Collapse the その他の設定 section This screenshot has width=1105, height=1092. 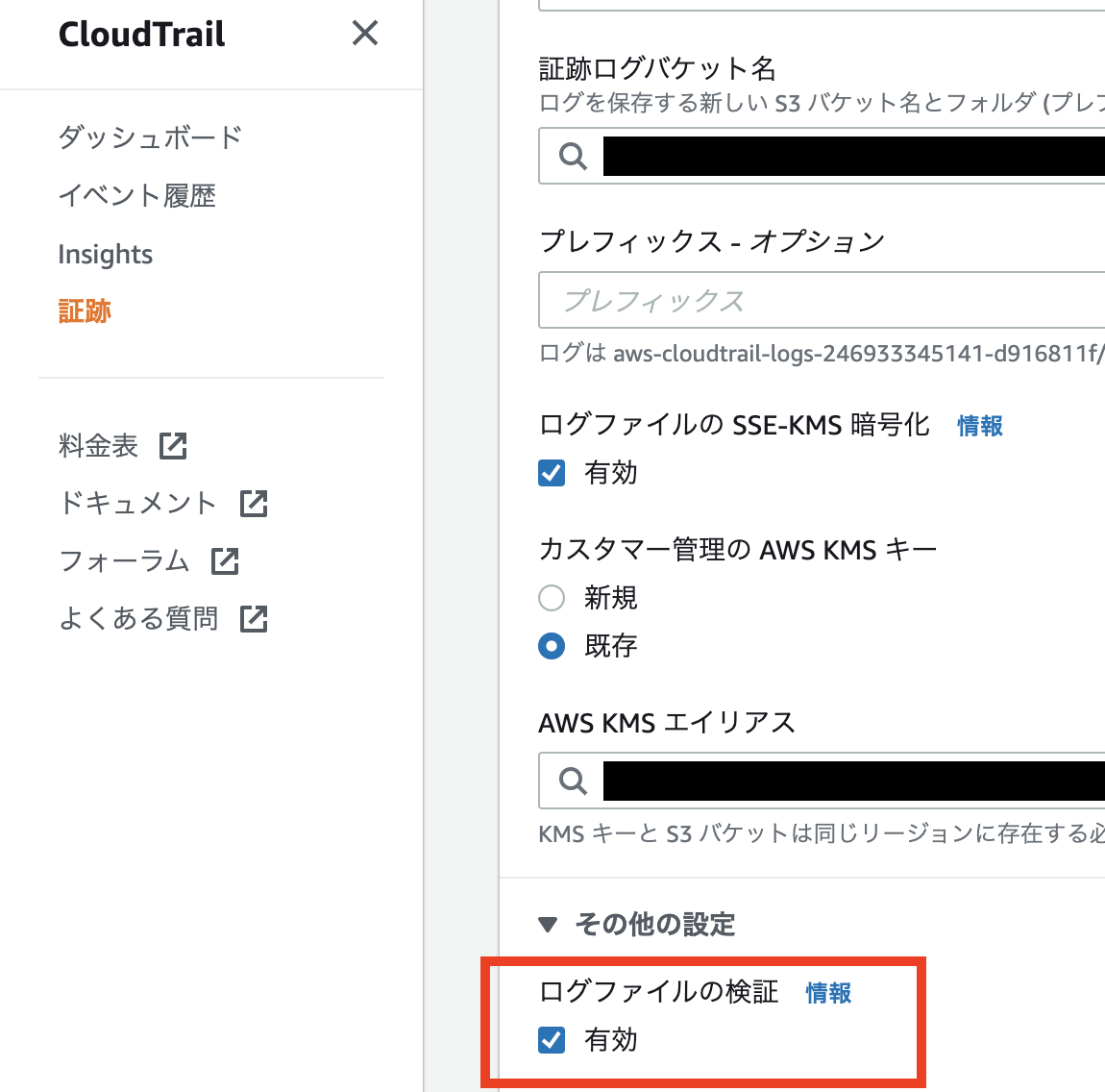(636, 924)
